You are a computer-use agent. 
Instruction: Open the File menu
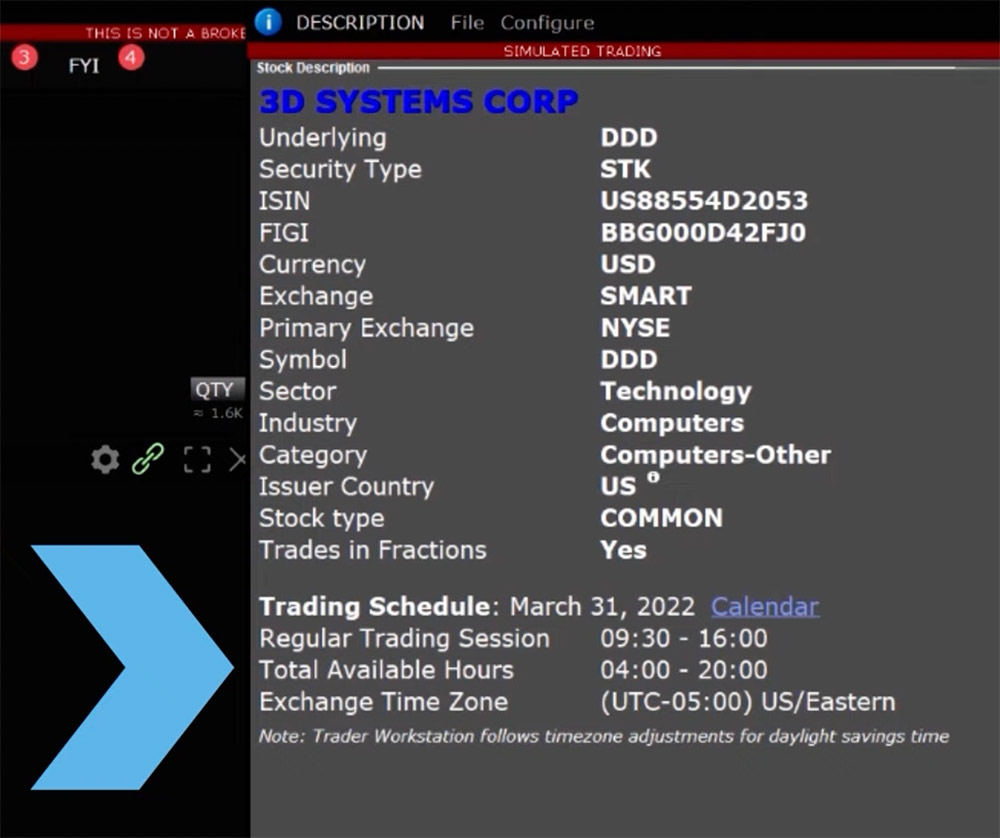coord(466,22)
